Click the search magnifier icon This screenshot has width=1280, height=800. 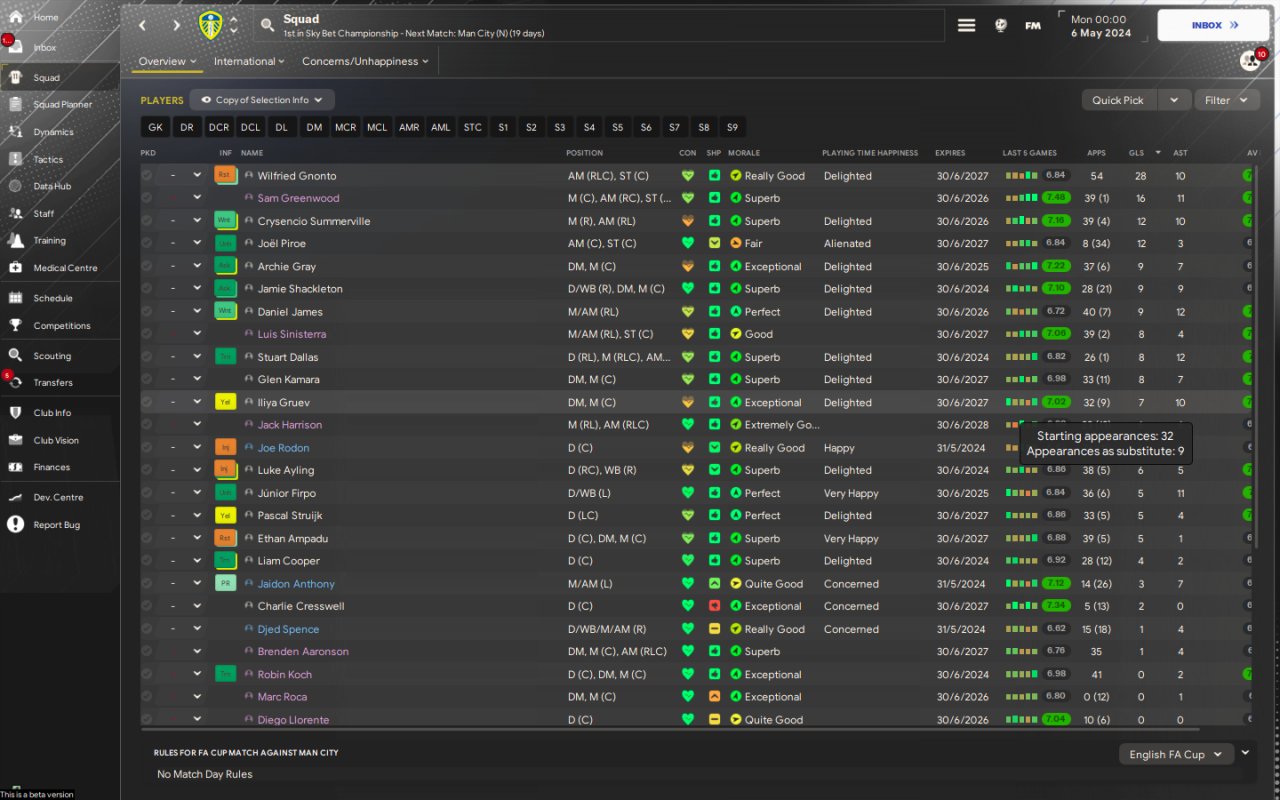coord(267,25)
